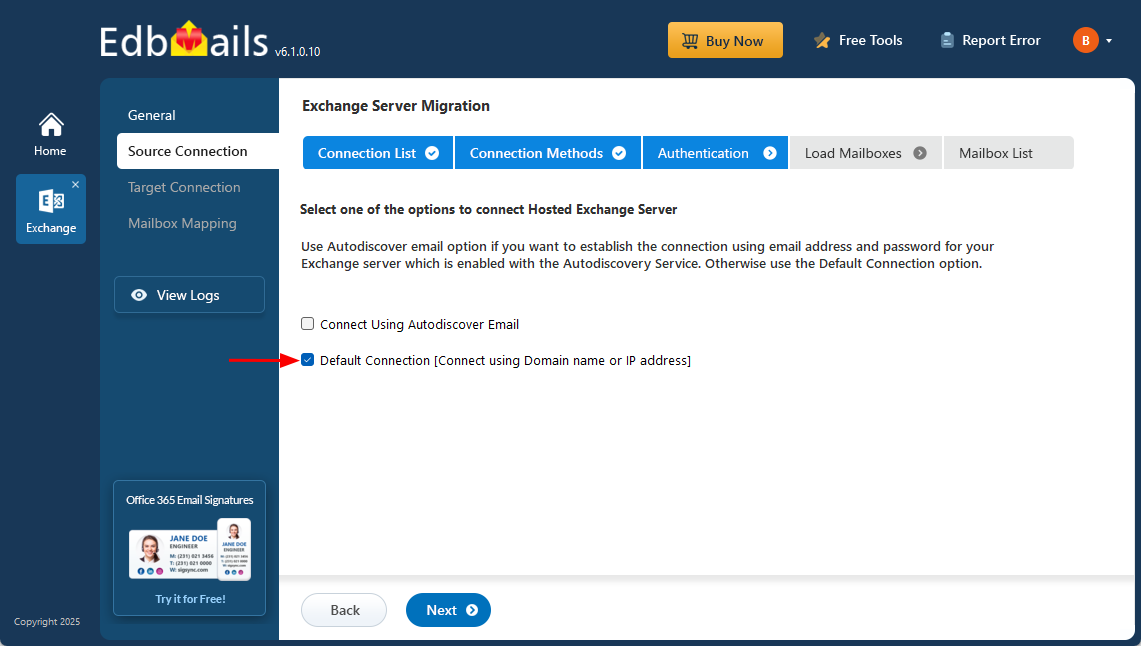Click the Exchange Server Migration heading
This screenshot has height=646, width=1141.
[396, 106]
